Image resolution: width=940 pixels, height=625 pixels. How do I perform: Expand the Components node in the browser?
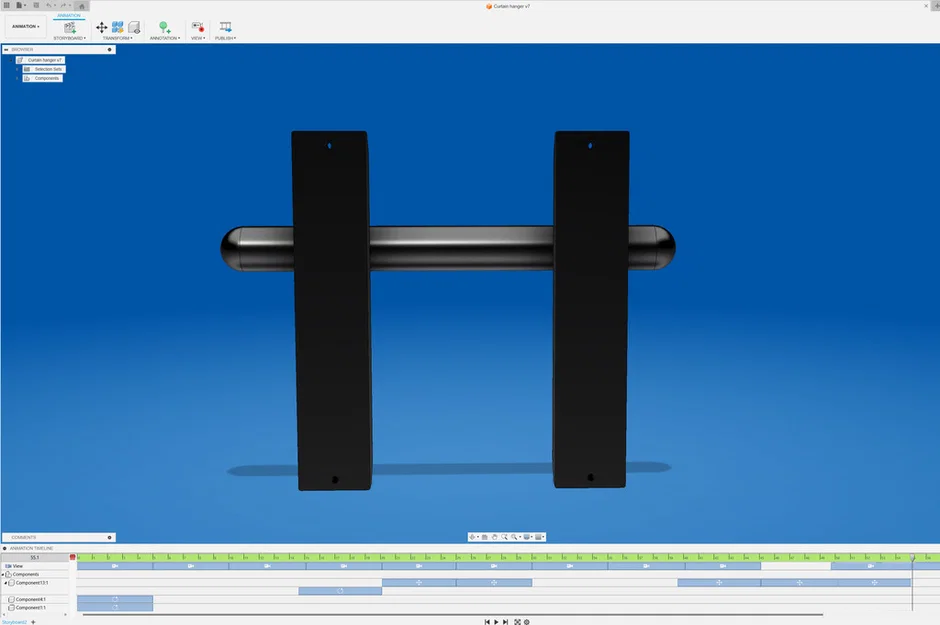pos(17,78)
